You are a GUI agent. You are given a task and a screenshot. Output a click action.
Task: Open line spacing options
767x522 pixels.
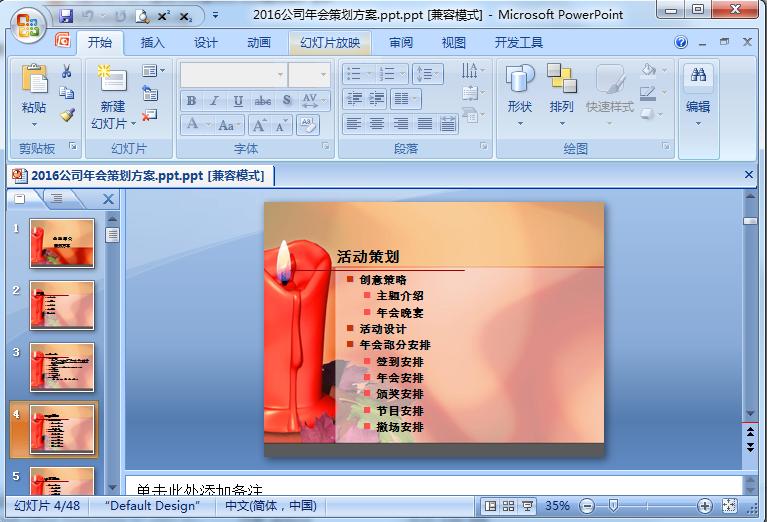[428, 74]
